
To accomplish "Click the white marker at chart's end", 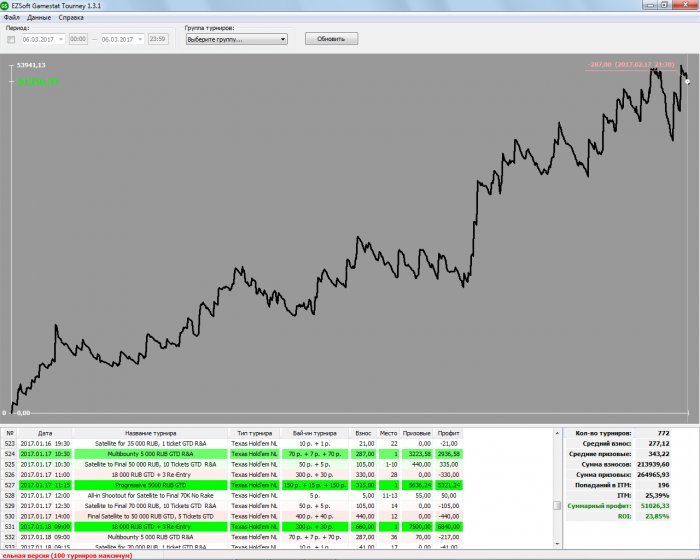I will tap(687, 81).
